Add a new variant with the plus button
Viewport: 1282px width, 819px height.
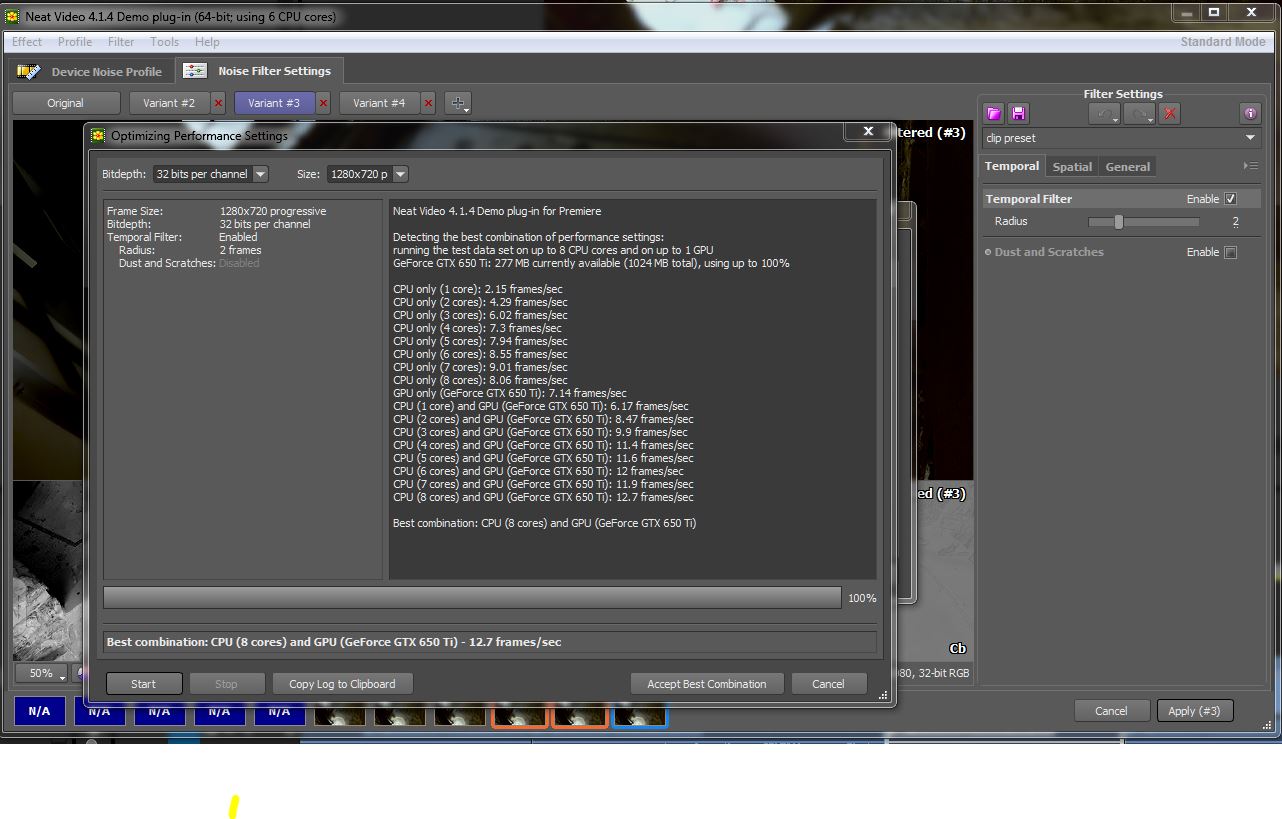457,103
